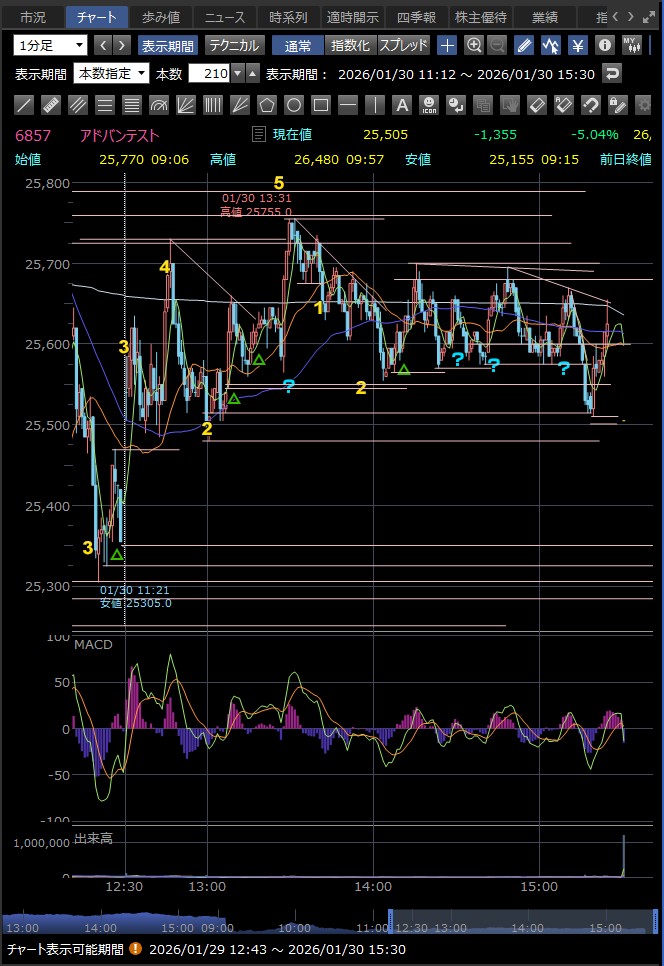Click the chart period navigator bar at bottom
The image size is (664, 966).
click(x=330, y=924)
